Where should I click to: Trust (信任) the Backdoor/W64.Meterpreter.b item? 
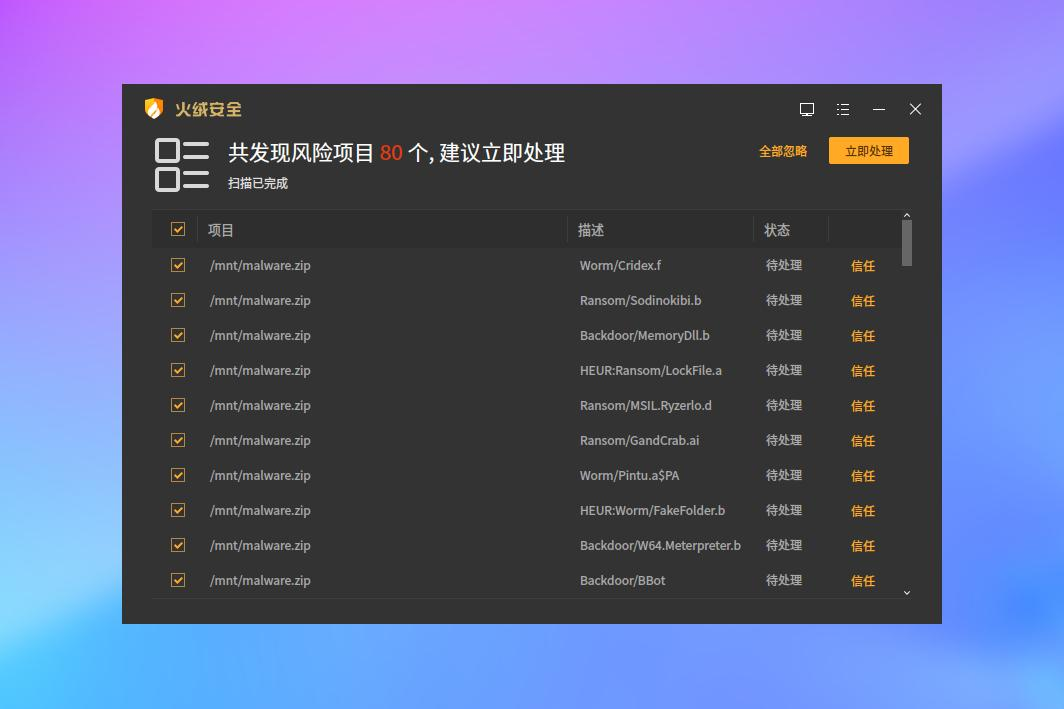(863, 546)
